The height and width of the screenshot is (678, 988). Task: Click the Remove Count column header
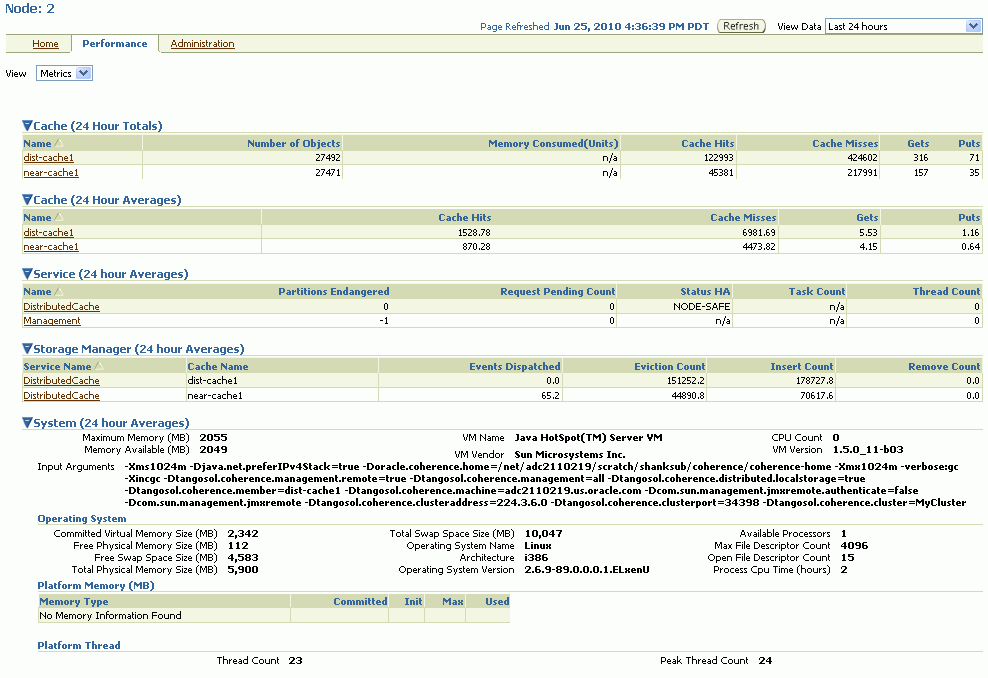(944, 366)
